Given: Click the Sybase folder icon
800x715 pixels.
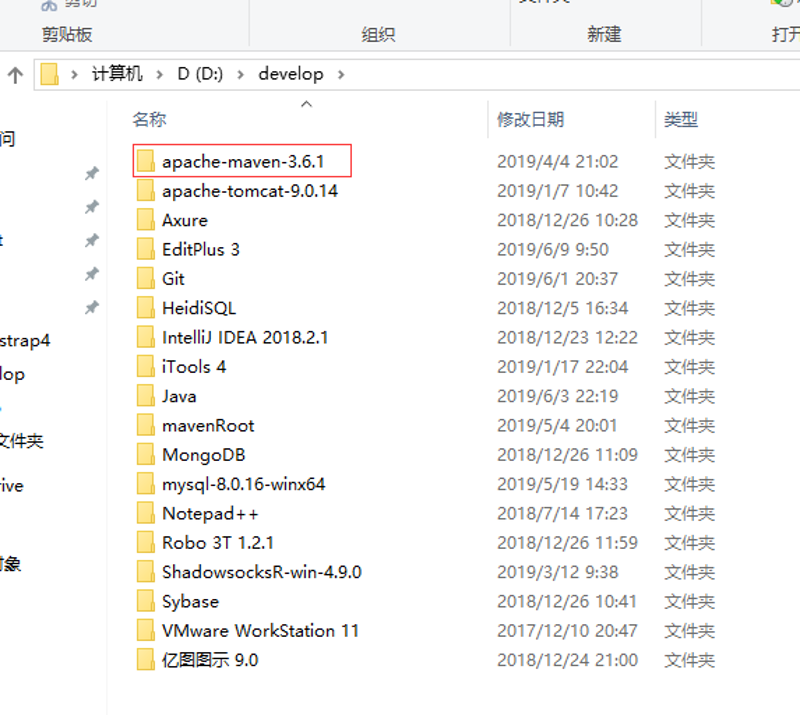Looking at the screenshot, I should [145, 601].
